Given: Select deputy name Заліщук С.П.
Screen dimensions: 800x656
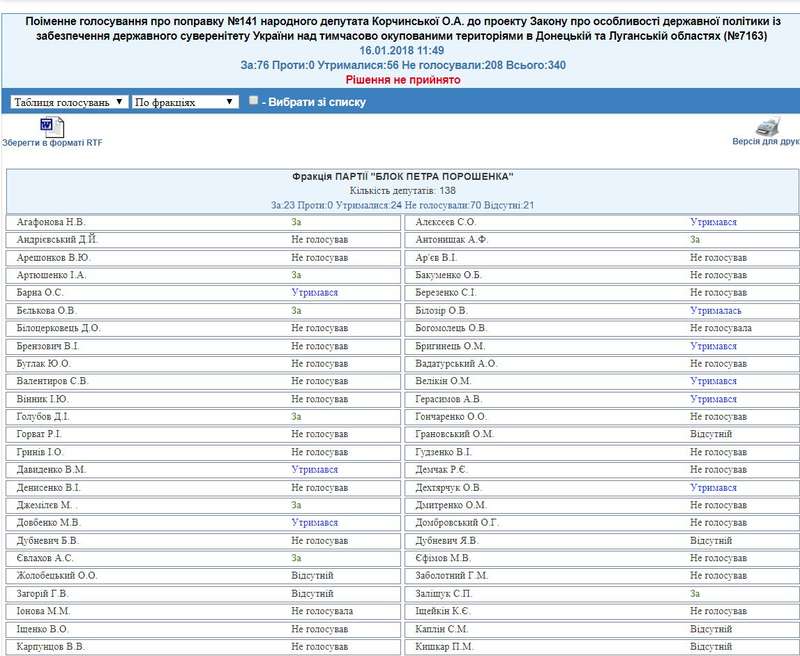Looking at the screenshot, I should tap(444, 594).
